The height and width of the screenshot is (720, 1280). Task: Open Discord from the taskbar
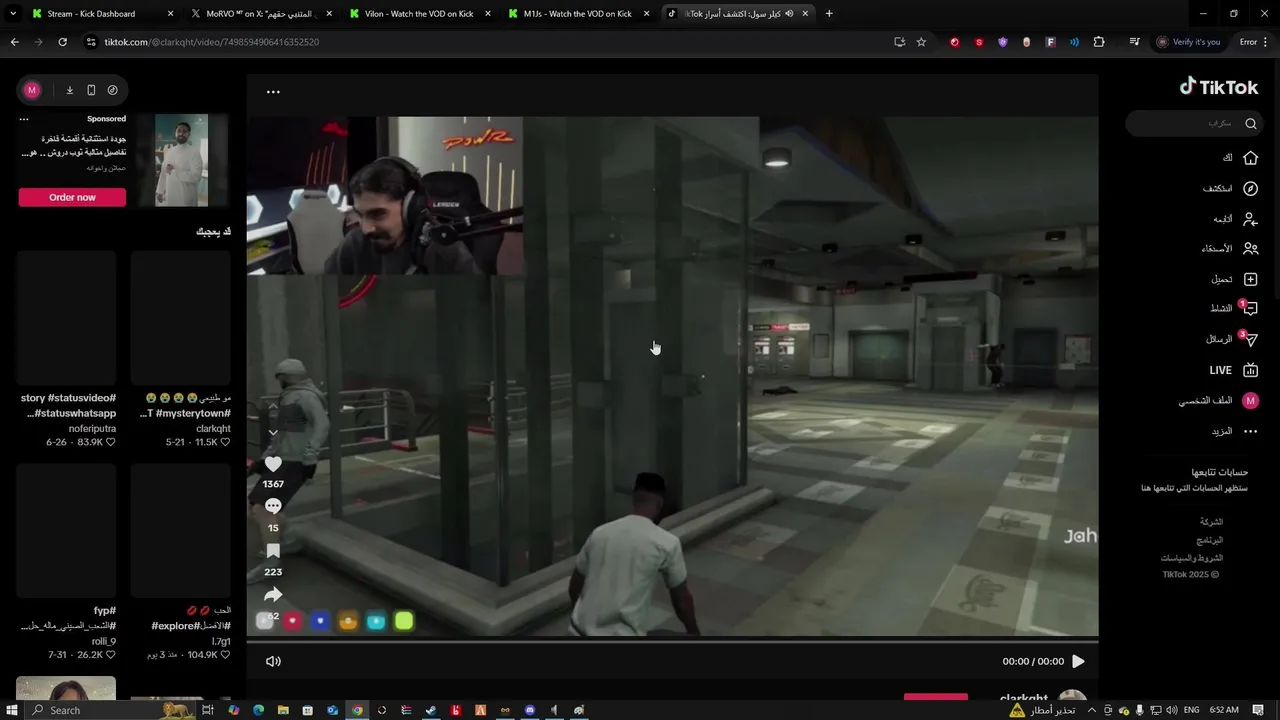[530, 710]
